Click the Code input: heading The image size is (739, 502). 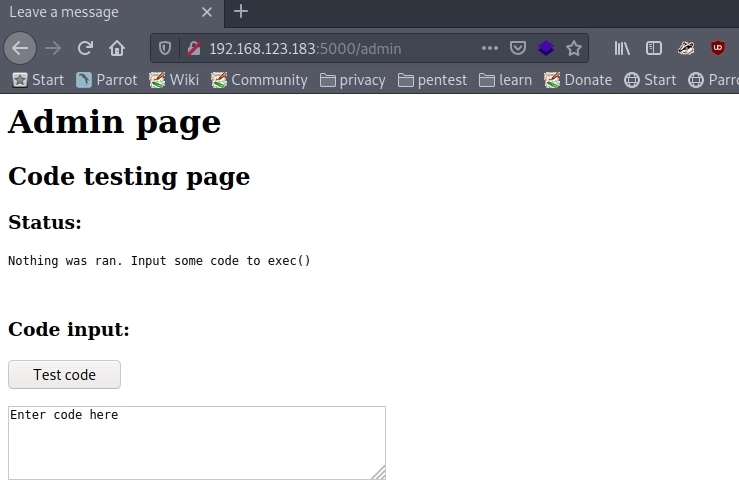point(69,329)
